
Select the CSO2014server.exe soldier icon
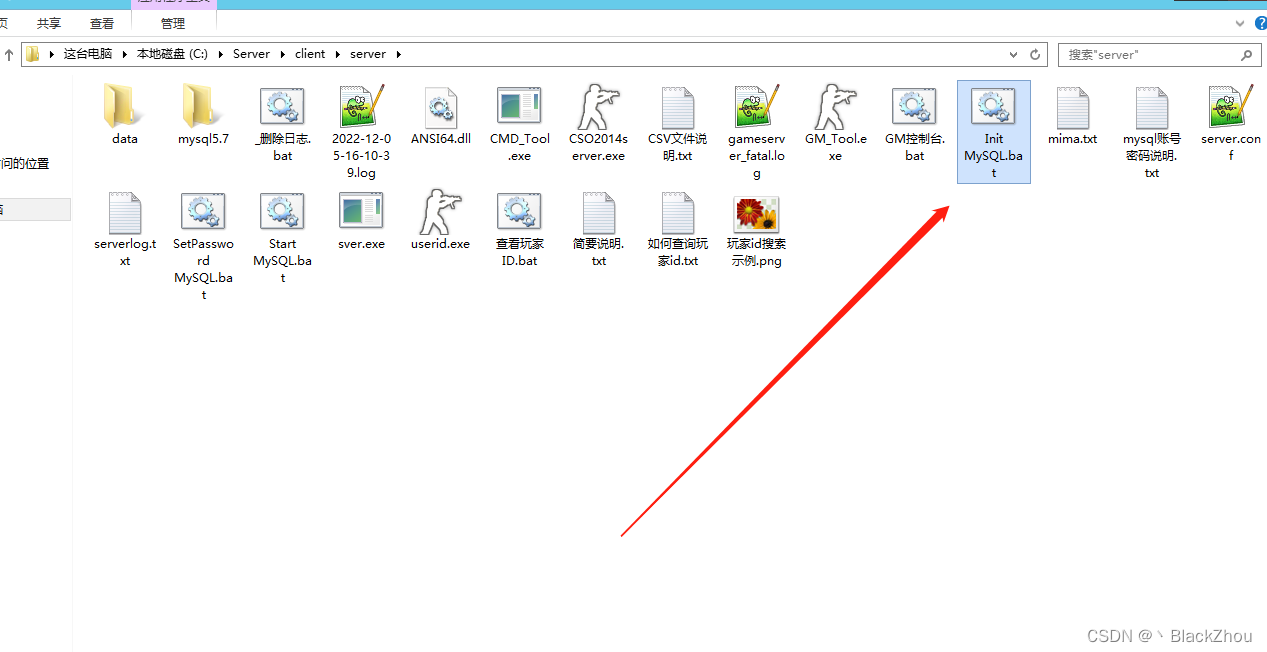598,107
